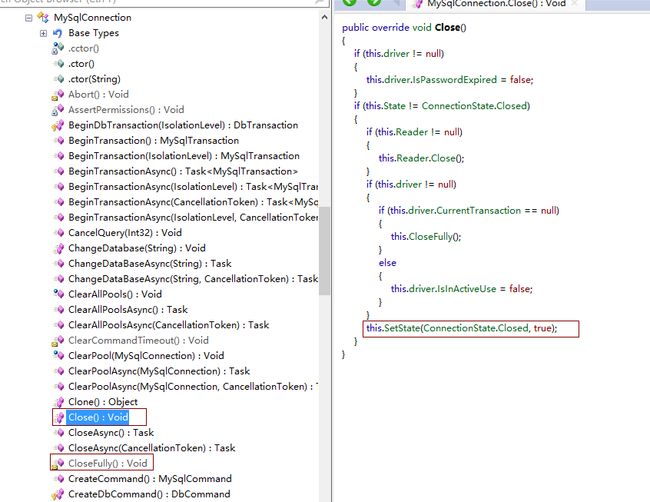The image size is (650, 502).
Task: Click the .cctor() static constructor icon
Action: click(58, 49)
